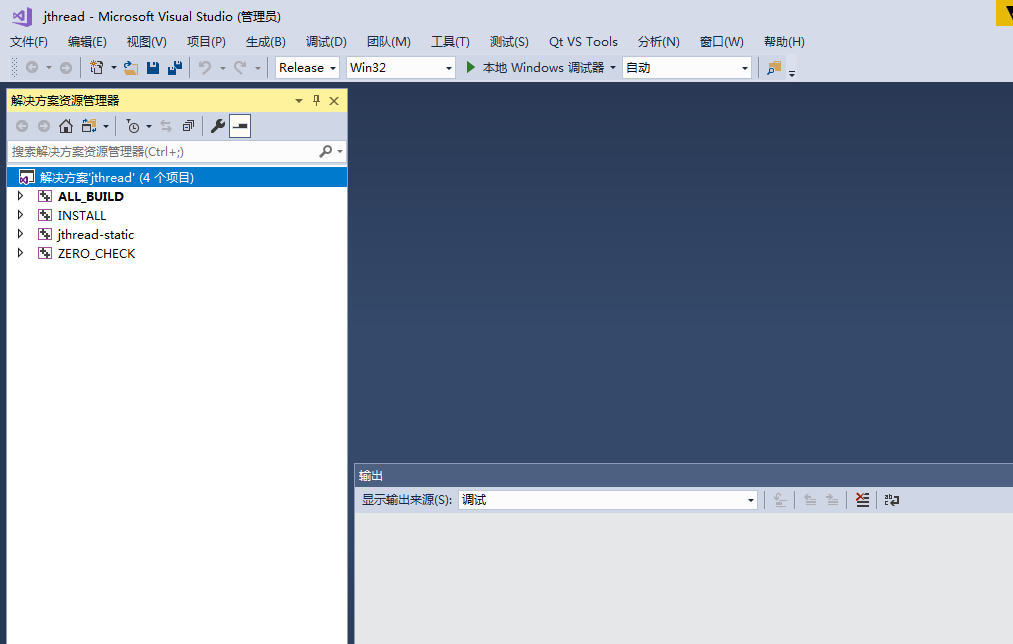Screen dimensions: 1013x644
Task: Click the Navigate Backward toolbar arrow
Action: 32,67
